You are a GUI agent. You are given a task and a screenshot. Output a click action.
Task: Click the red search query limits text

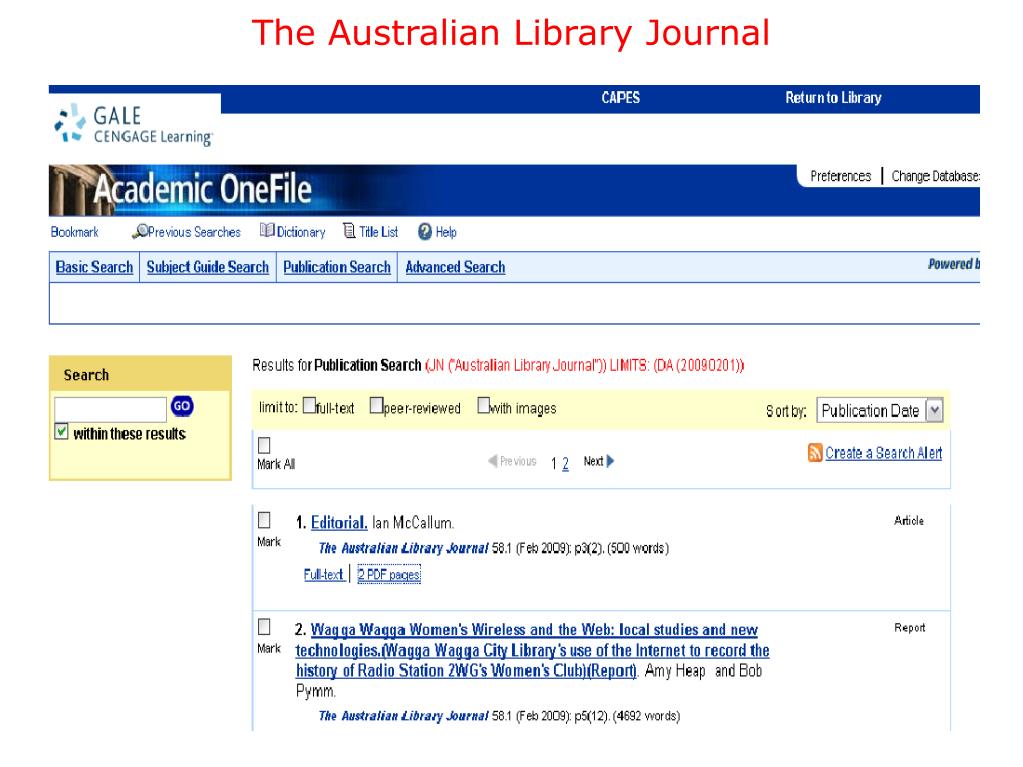pos(585,365)
